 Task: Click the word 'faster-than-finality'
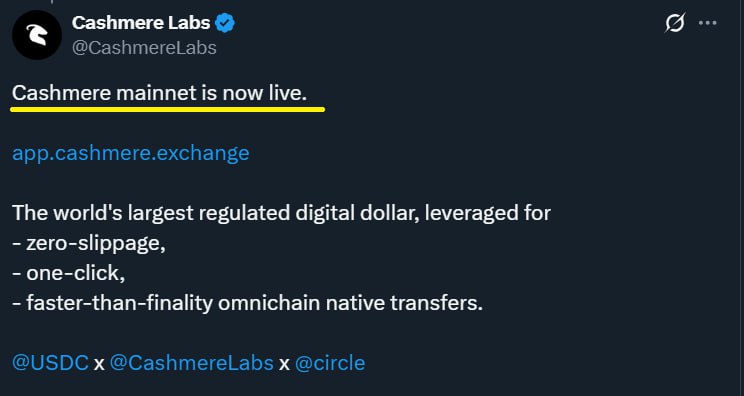[120, 304]
